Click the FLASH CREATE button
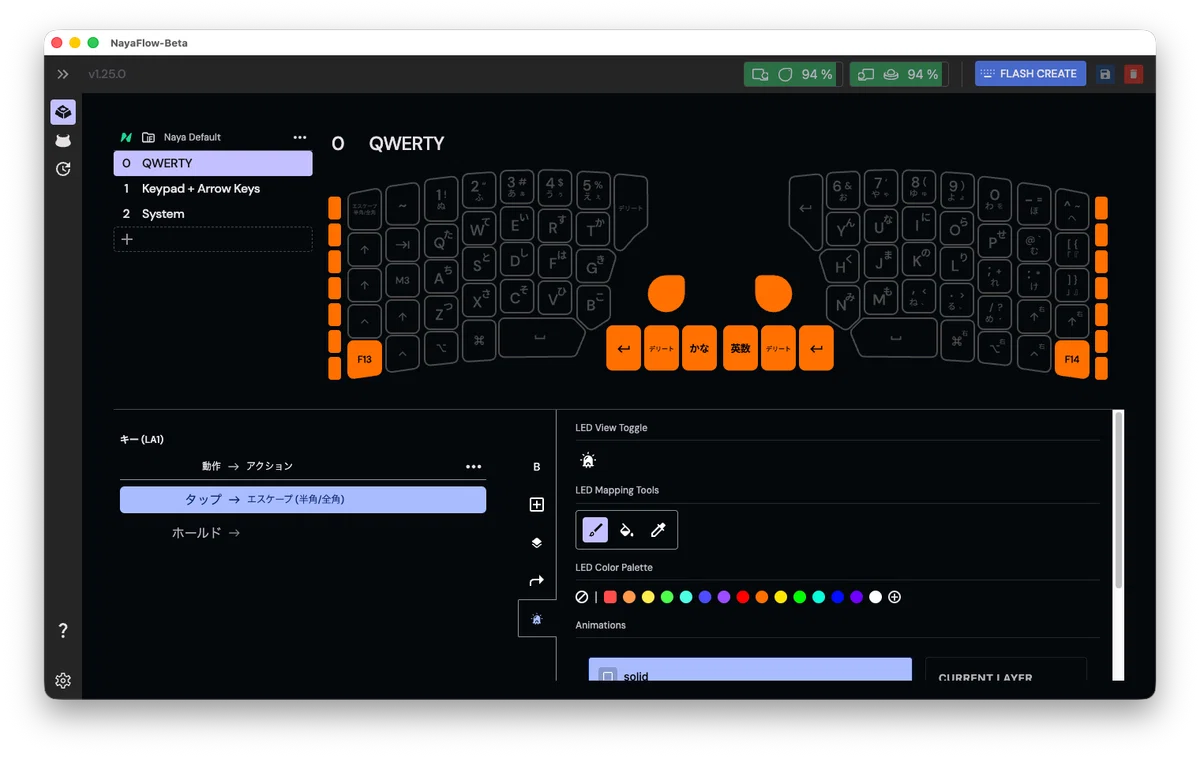The image size is (1200, 758). 1030,74
